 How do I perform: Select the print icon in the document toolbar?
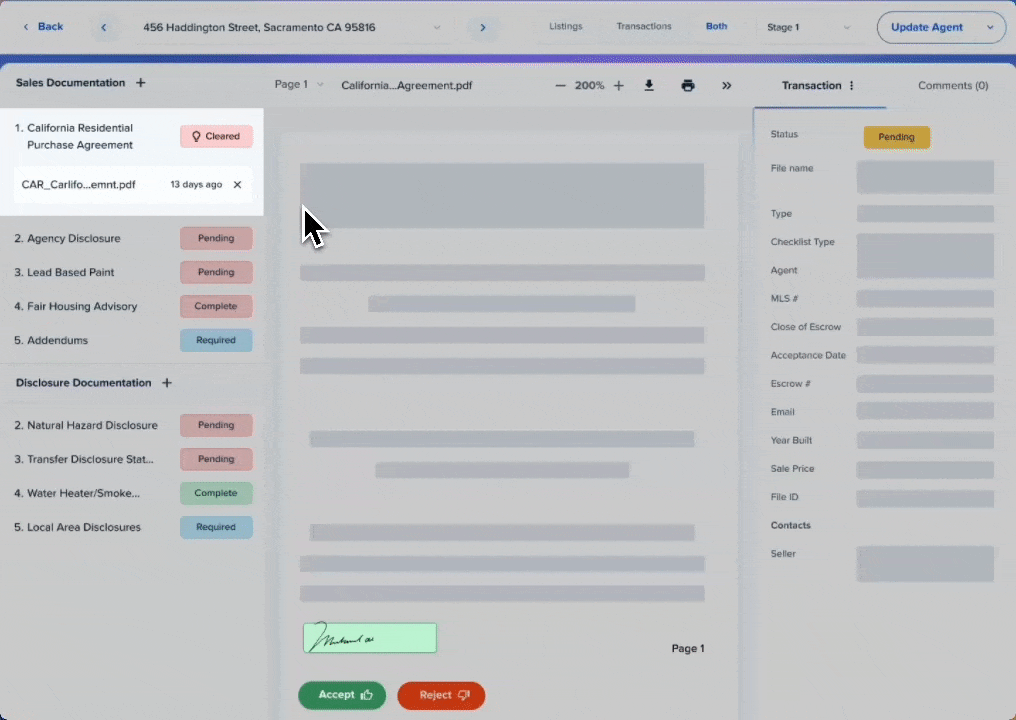click(687, 85)
